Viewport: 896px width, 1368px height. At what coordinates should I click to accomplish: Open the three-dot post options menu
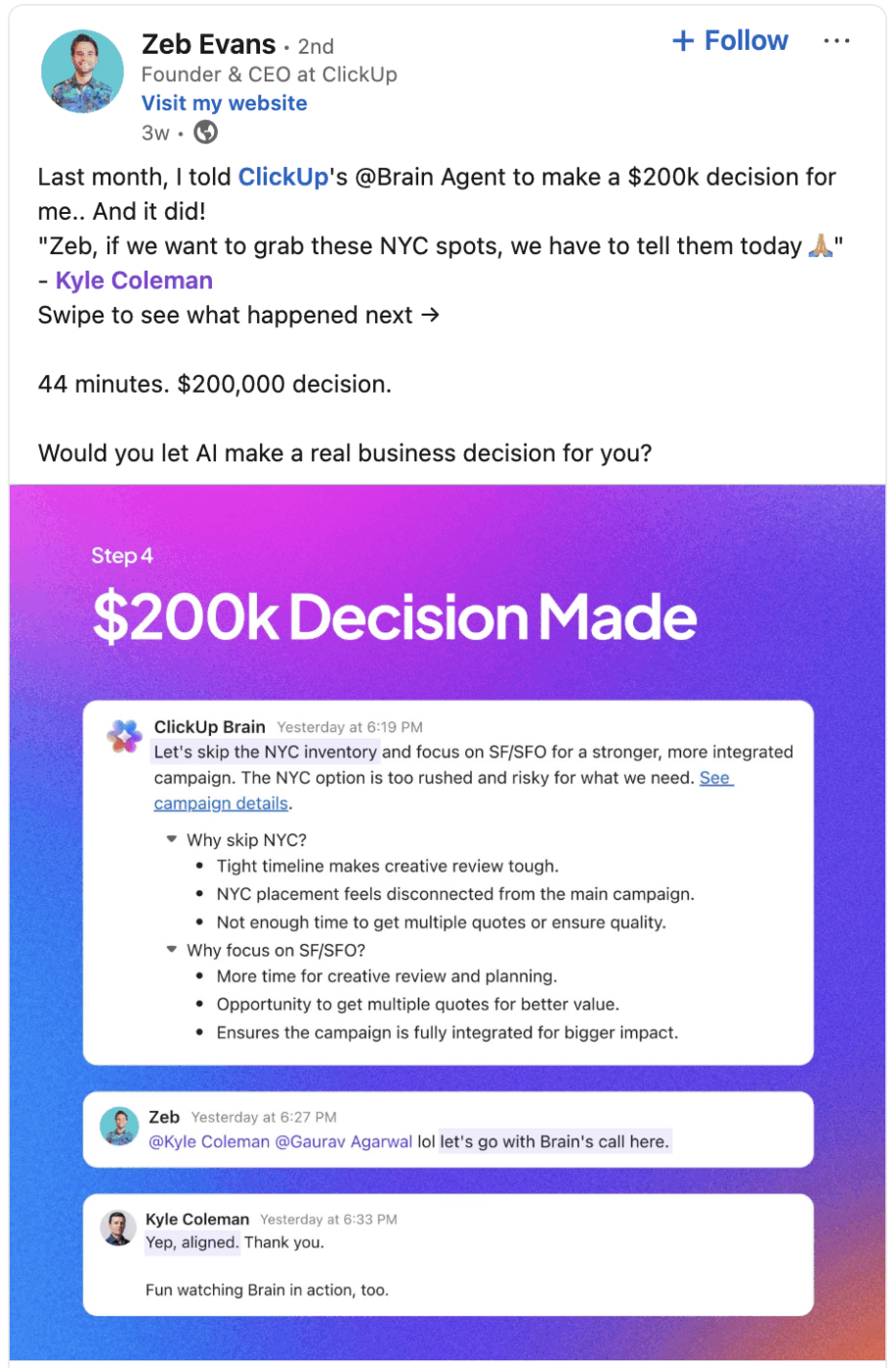(x=836, y=41)
